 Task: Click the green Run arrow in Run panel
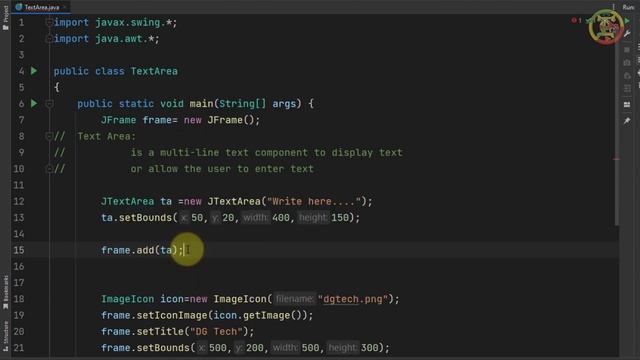coord(627,20)
